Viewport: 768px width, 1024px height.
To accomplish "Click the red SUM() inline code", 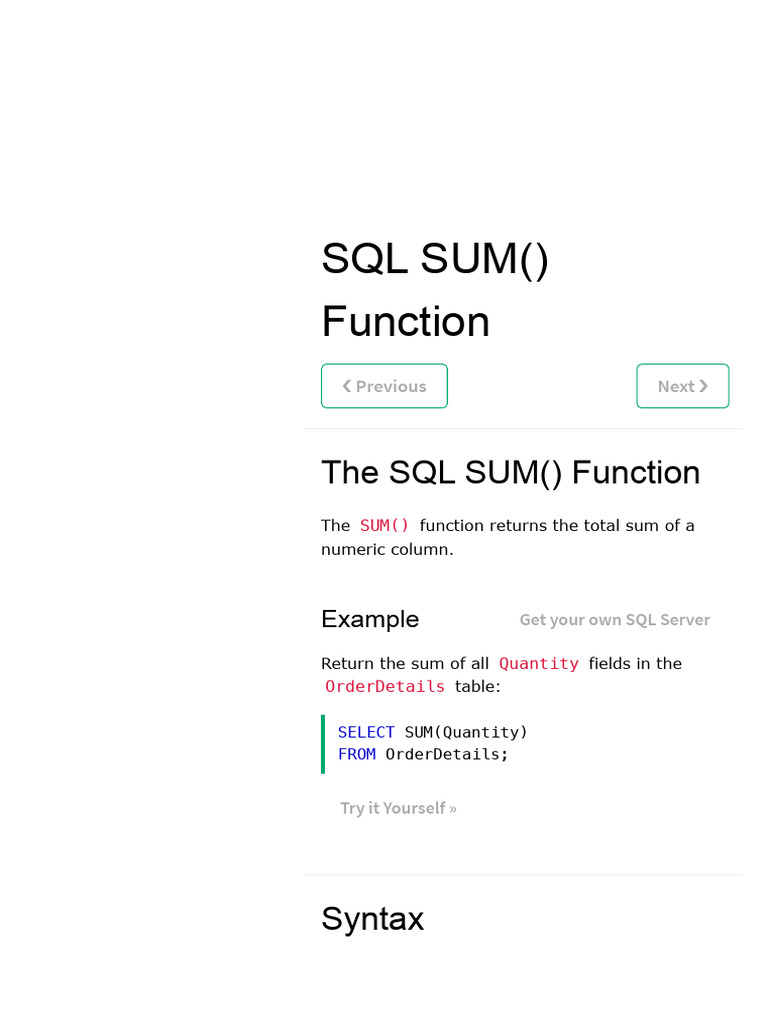I will click(385, 526).
